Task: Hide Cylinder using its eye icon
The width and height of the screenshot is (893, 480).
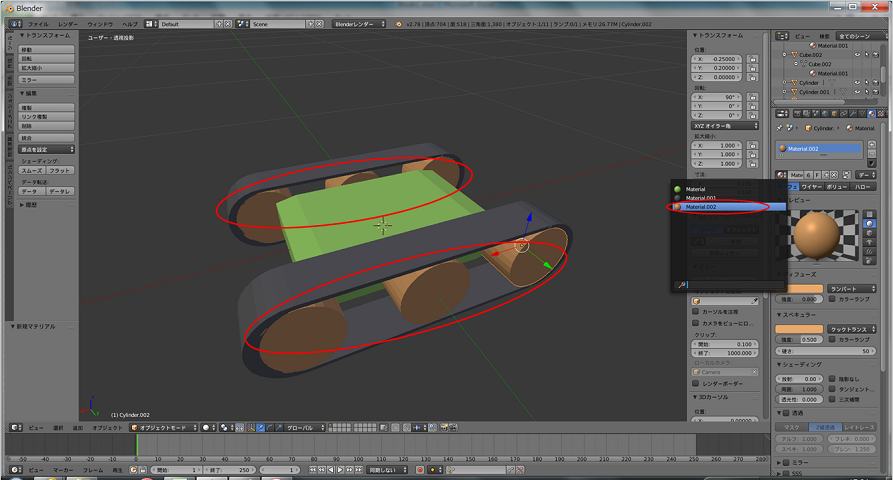Action: [x=858, y=83]
